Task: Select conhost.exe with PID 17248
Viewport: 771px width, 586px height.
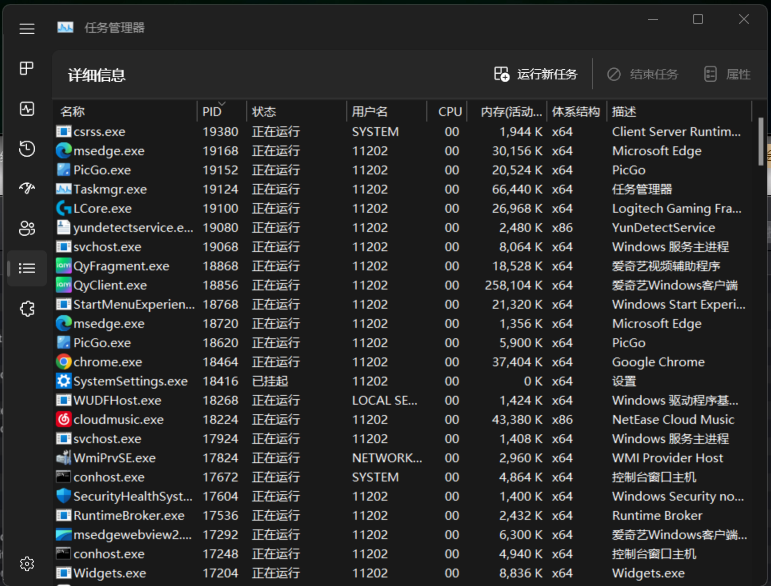Action: (403, 554)
